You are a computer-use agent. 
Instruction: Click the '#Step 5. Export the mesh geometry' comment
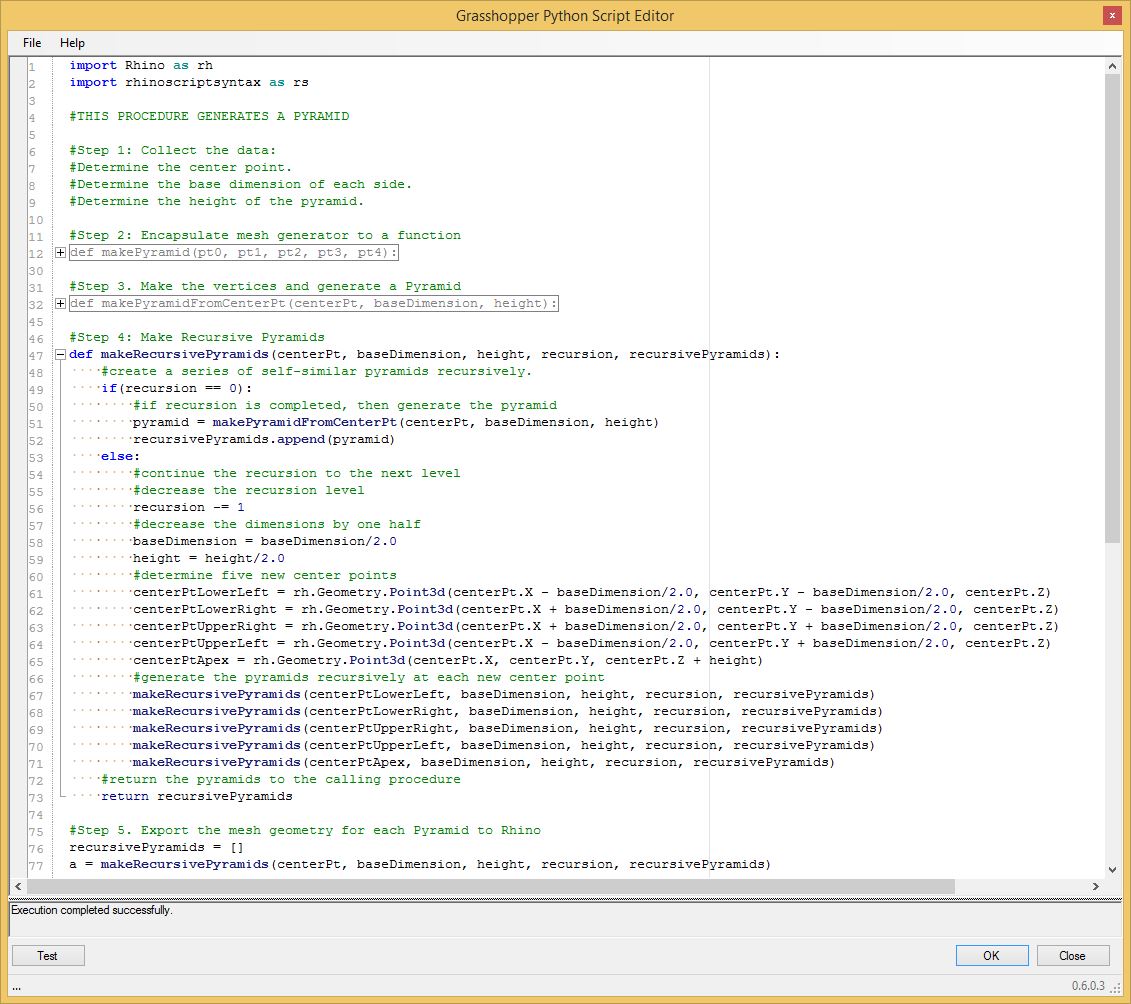pyautogui.click(x=305, y=831)
